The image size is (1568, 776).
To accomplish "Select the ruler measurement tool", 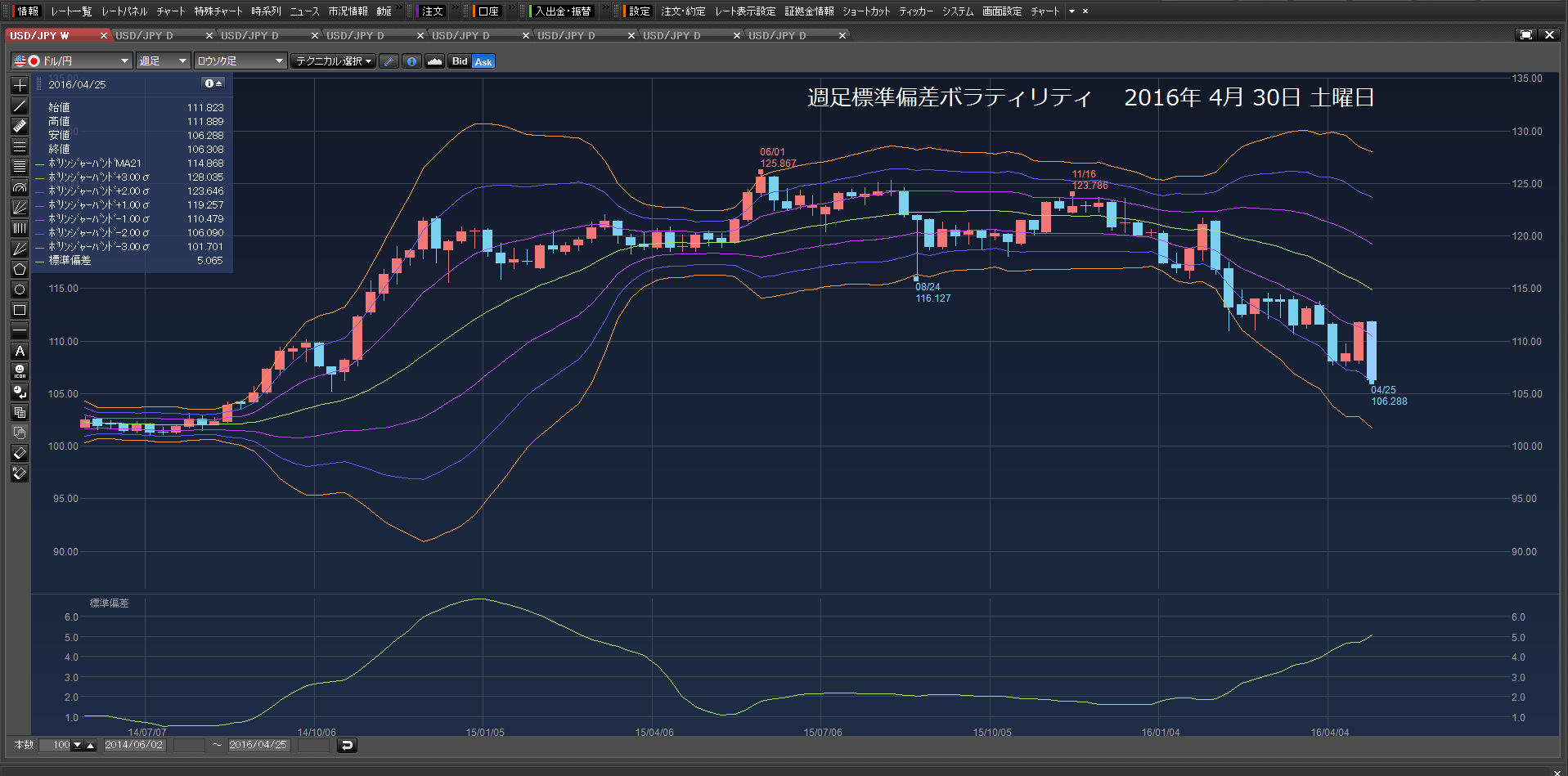I will [20, 126].
